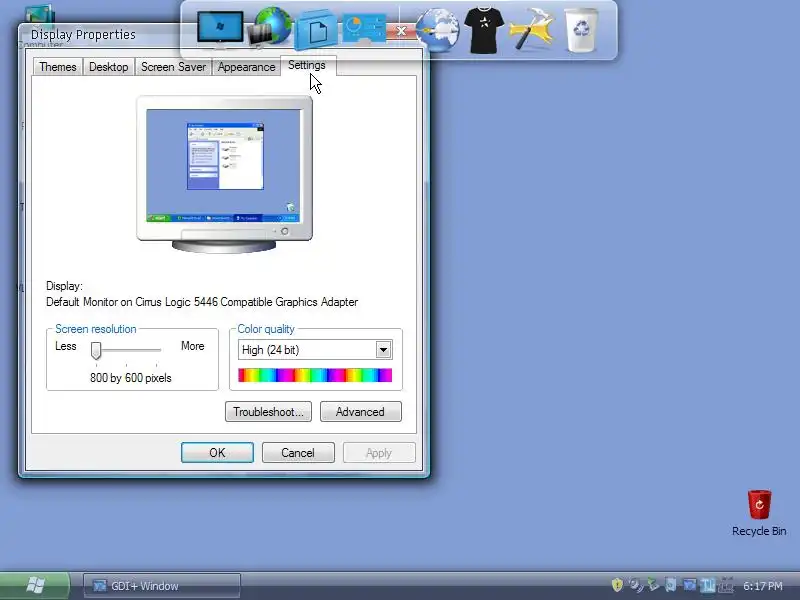Image resolution: width=800 pixels, height=600 pixels.
Task: Open the hammer and screwdriver tools icon
Action: pos(533,30)
